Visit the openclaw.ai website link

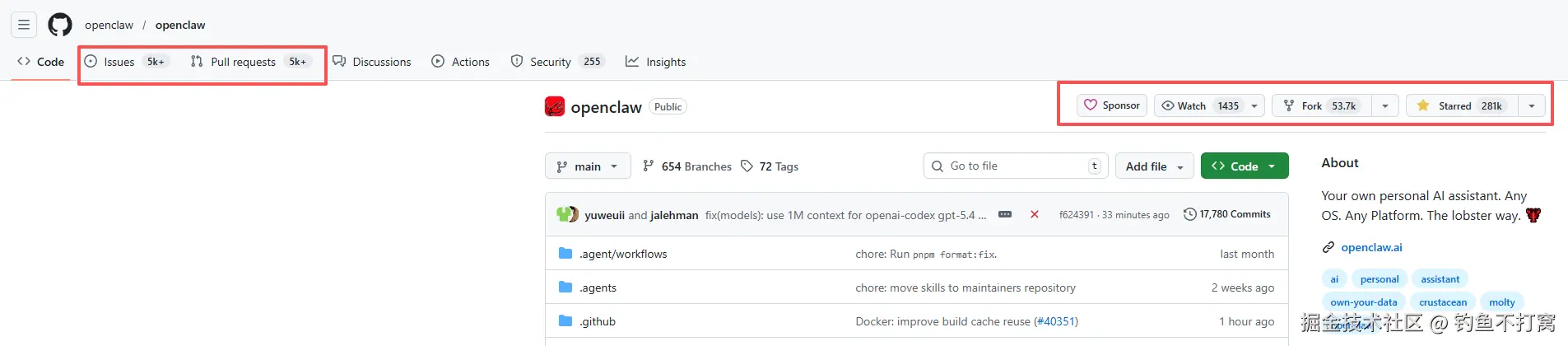pyautogui.click(x=1371, y=247)
